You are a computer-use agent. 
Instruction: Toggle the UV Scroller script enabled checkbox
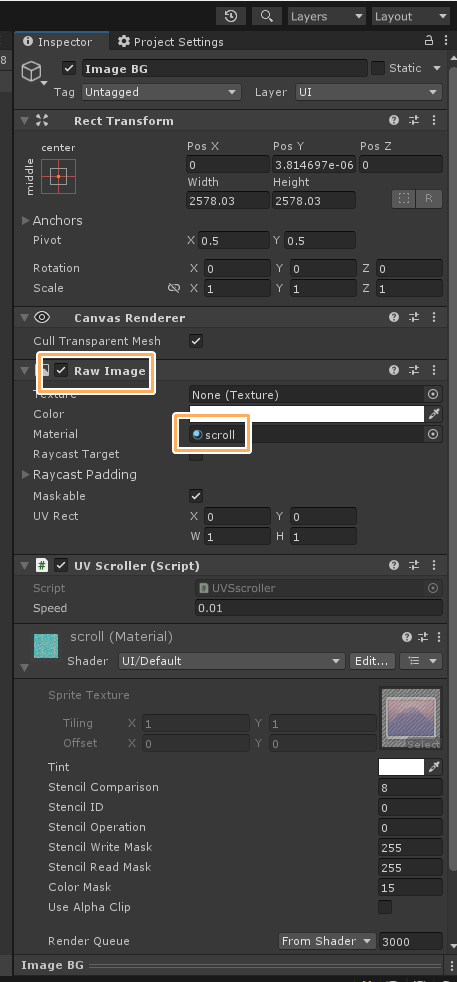pos(61,566)
